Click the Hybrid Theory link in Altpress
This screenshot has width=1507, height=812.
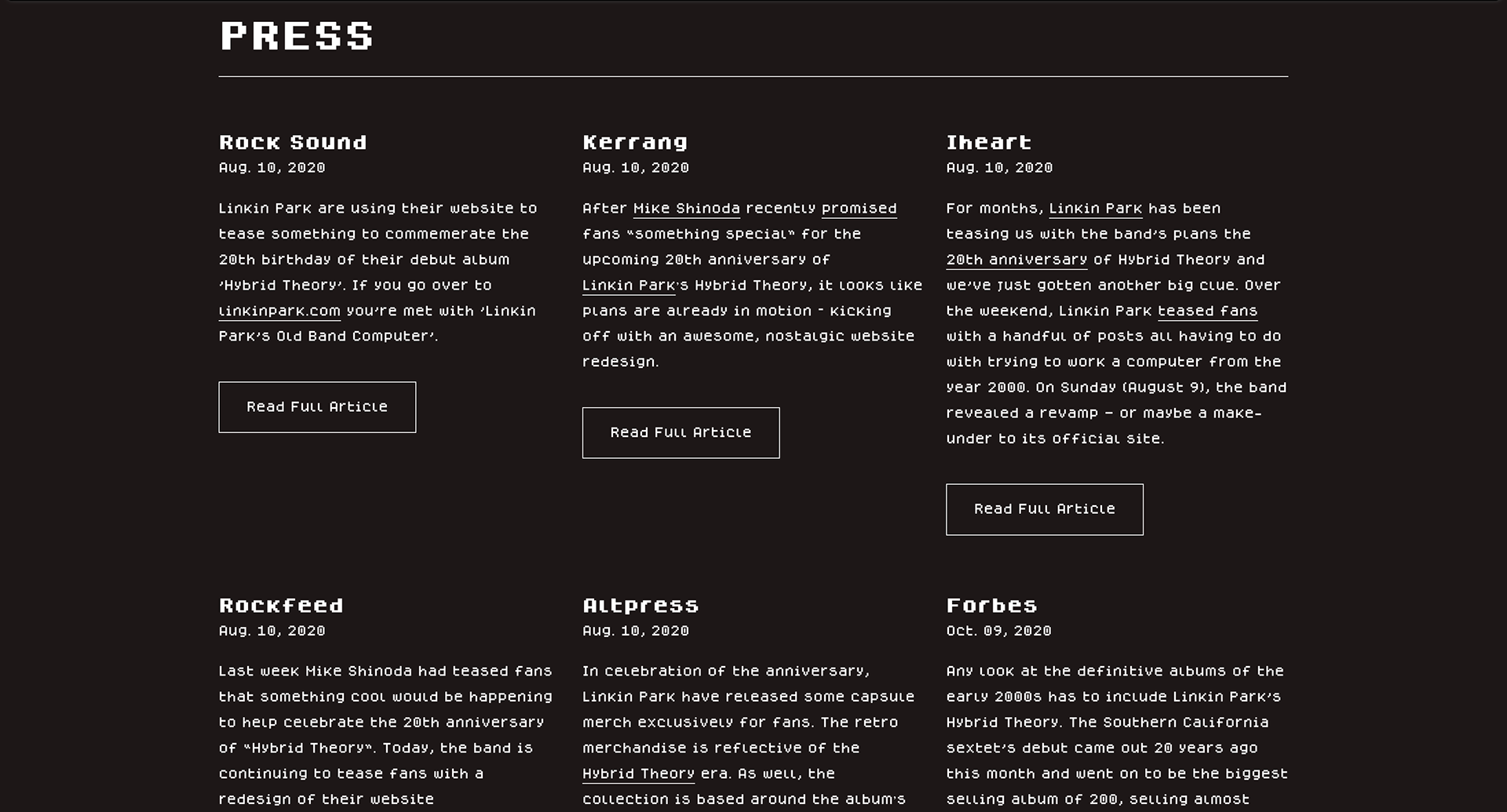click(x=638, y=774)
